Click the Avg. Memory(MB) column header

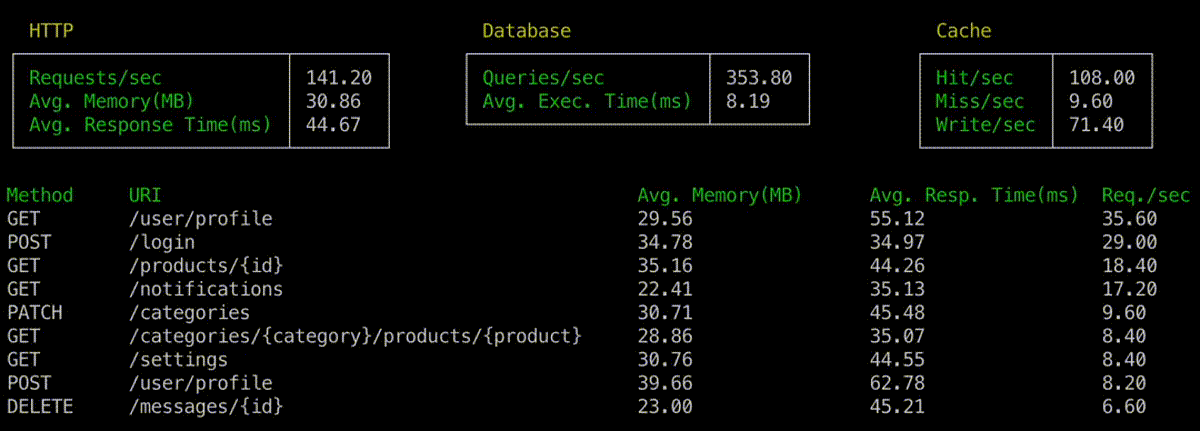coord(719,195)
